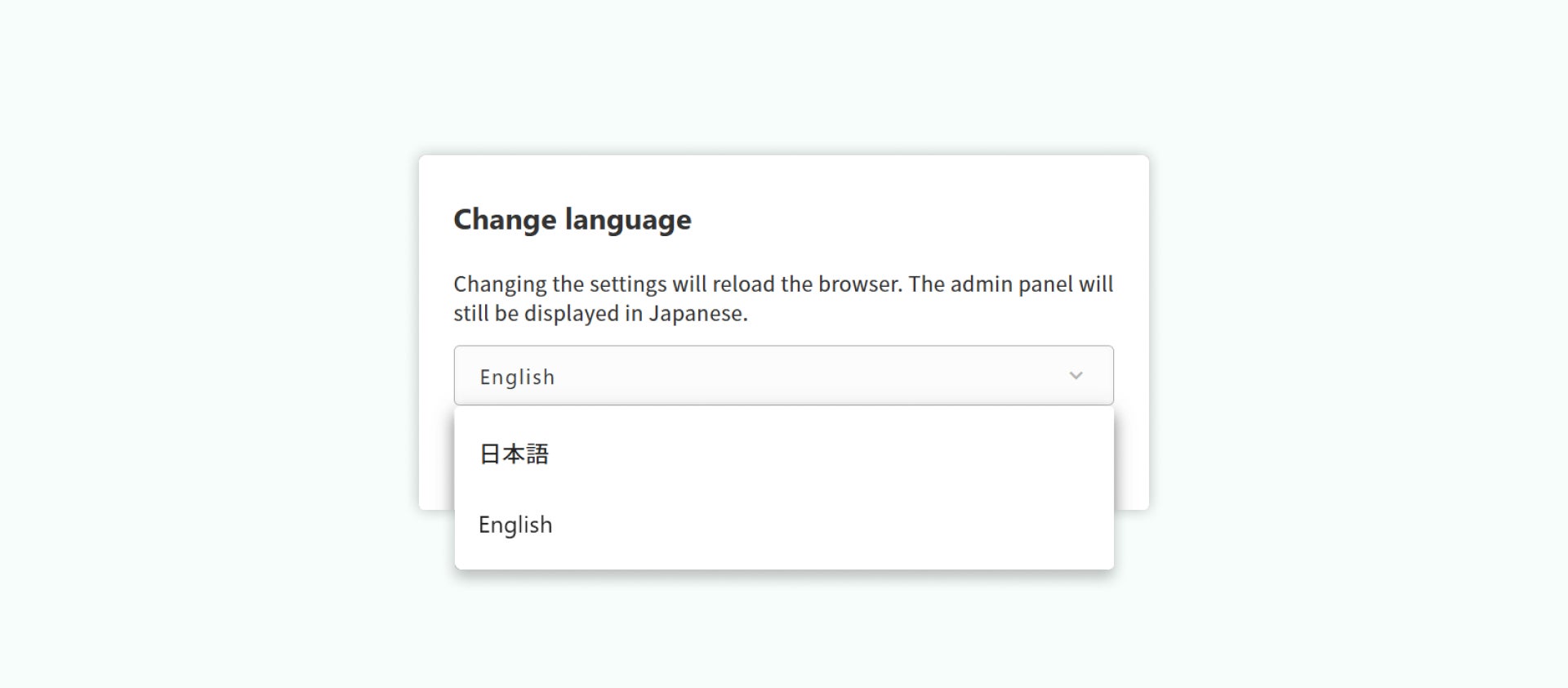Click the empty space right of 日本語 option
Image resolution: width=1568 pixels, height=688 pixels.
click(817, 454)
